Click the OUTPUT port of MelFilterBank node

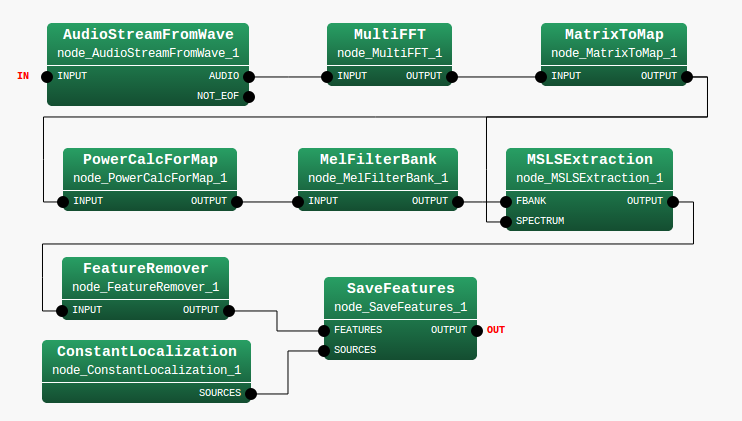click(459, 201)
